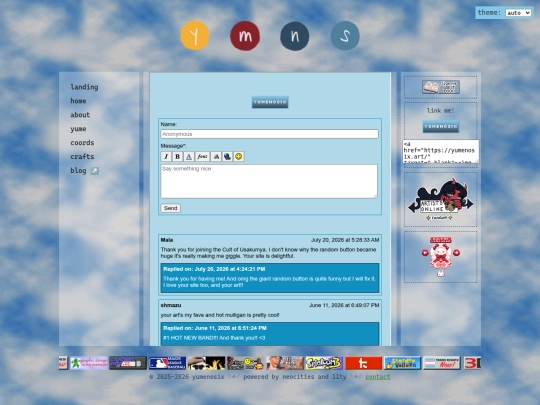
Task: Click the guestbook book badge in sidebar
Action: tap(441, 87)
